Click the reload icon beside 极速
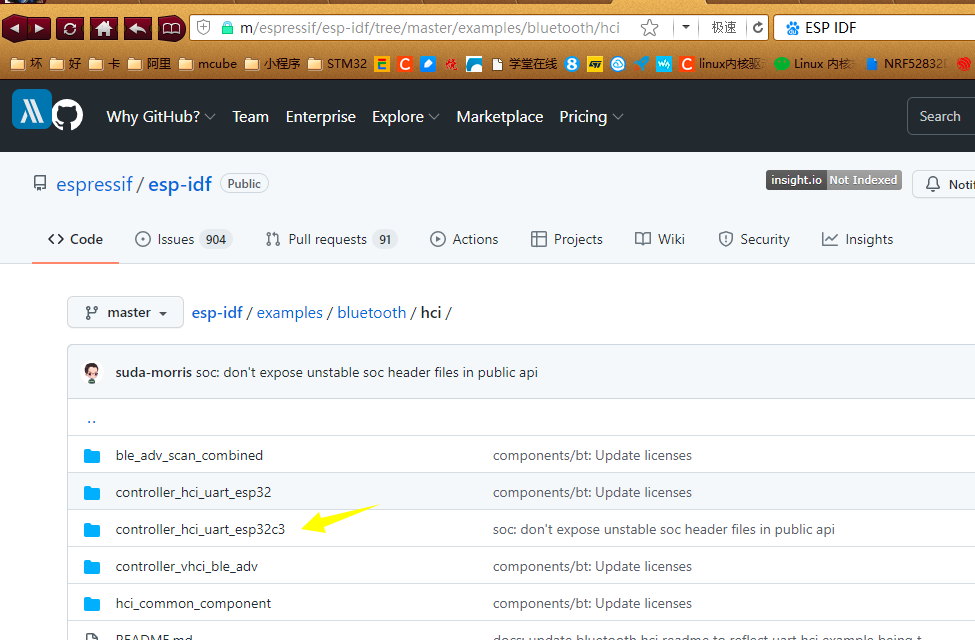This screenshot has width=975, height=640. coord(758,27)
